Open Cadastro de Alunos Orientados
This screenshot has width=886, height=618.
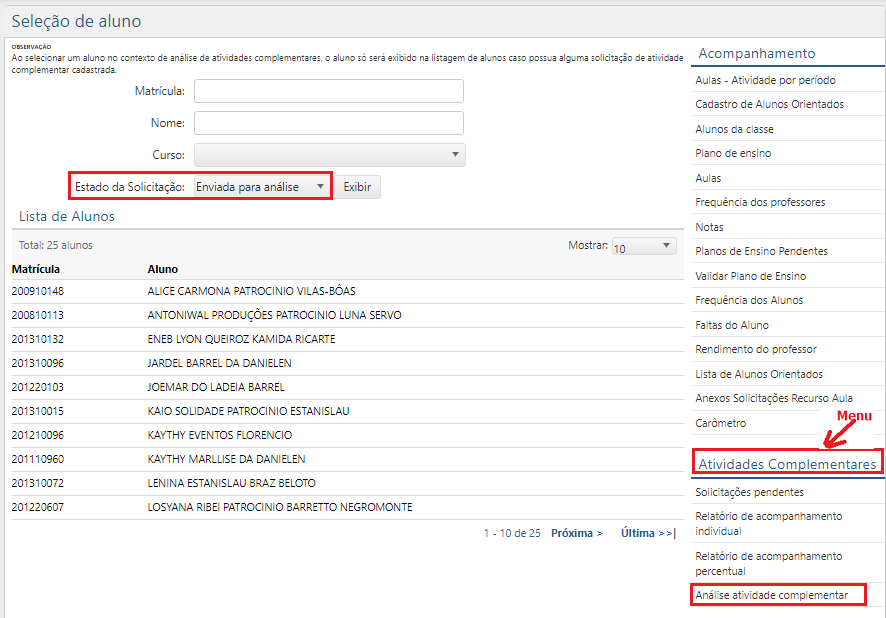tap(768, 103)
